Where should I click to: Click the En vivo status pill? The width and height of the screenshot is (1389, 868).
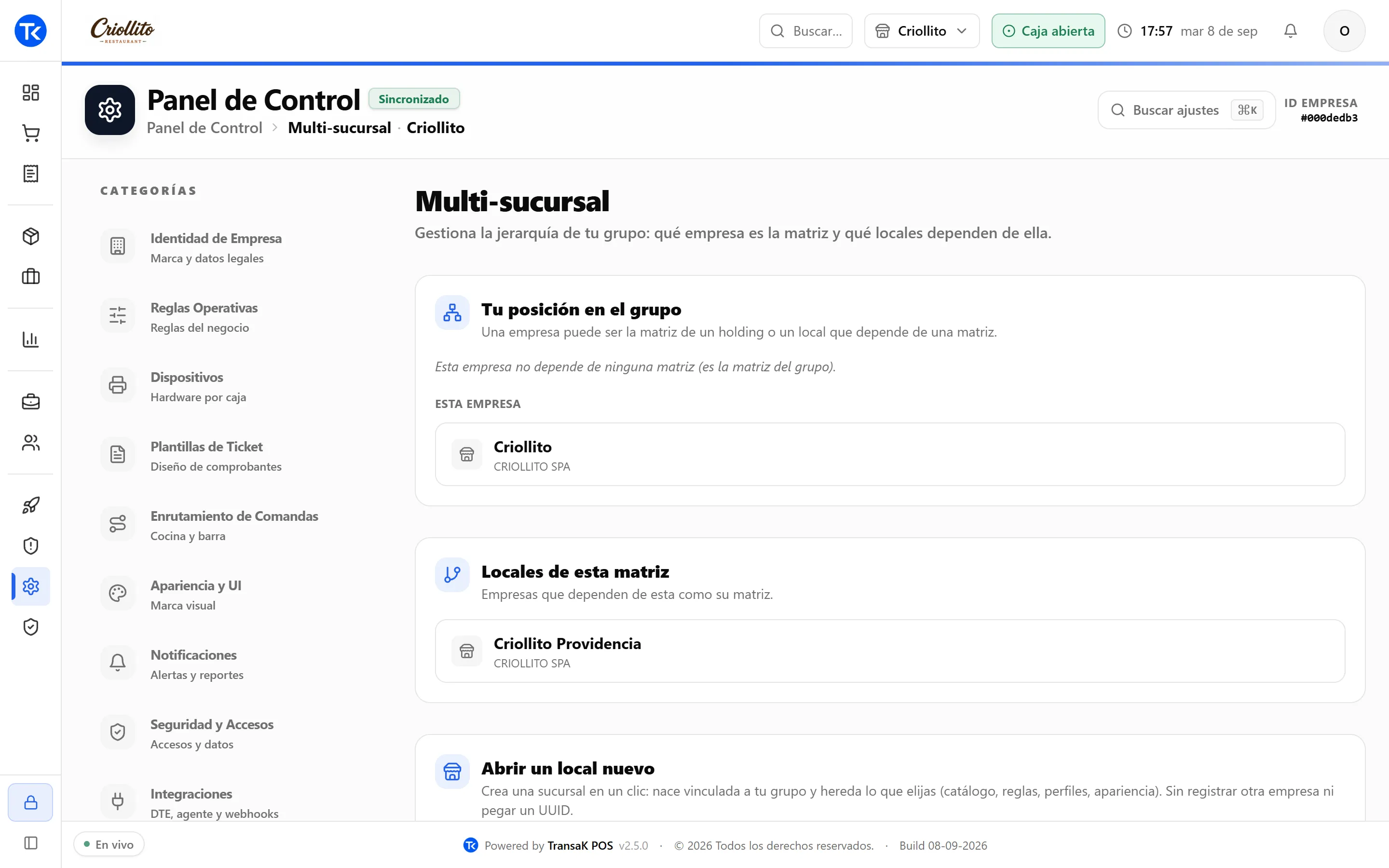109,844
